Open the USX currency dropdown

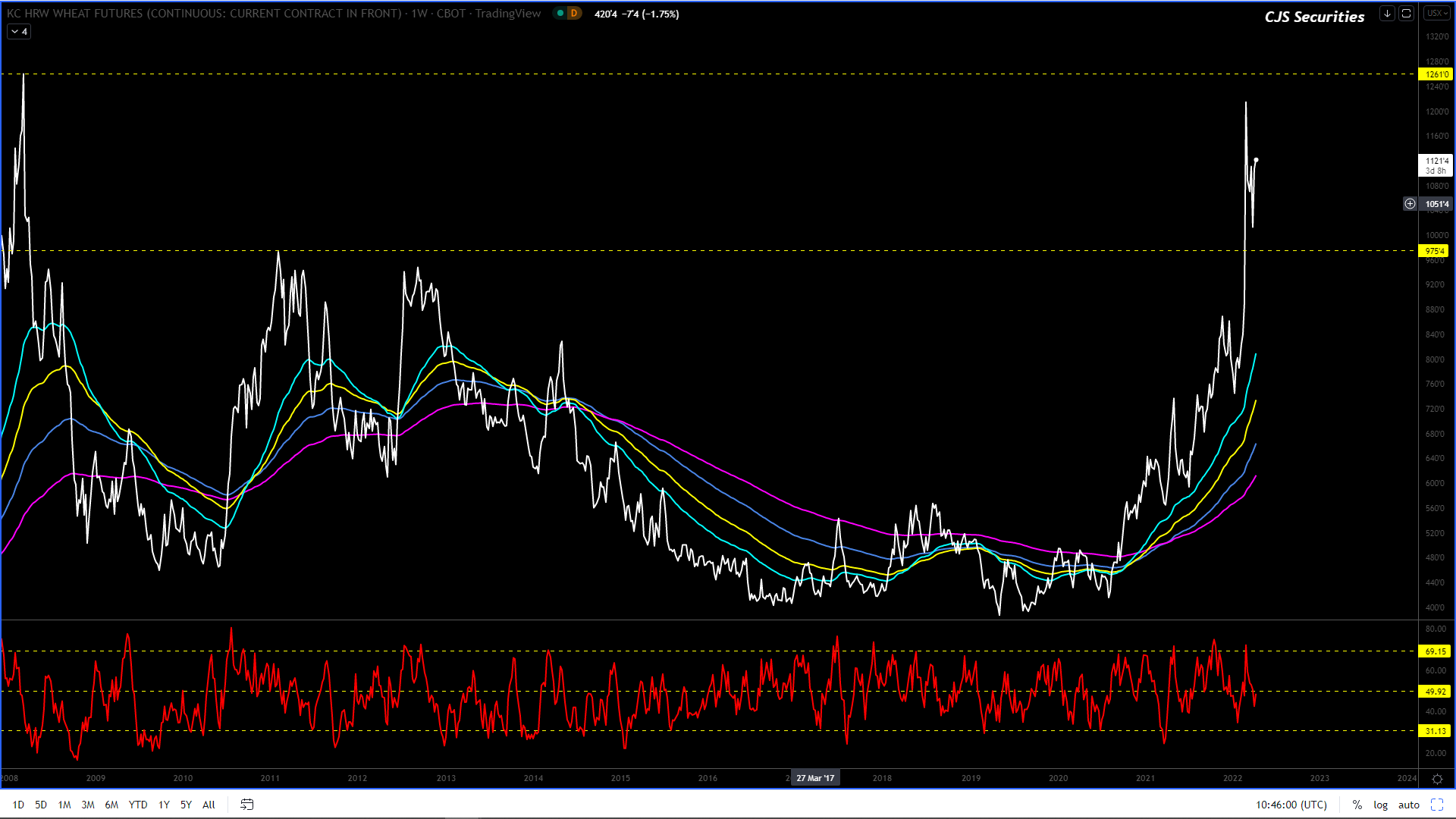coord(1436,14)
